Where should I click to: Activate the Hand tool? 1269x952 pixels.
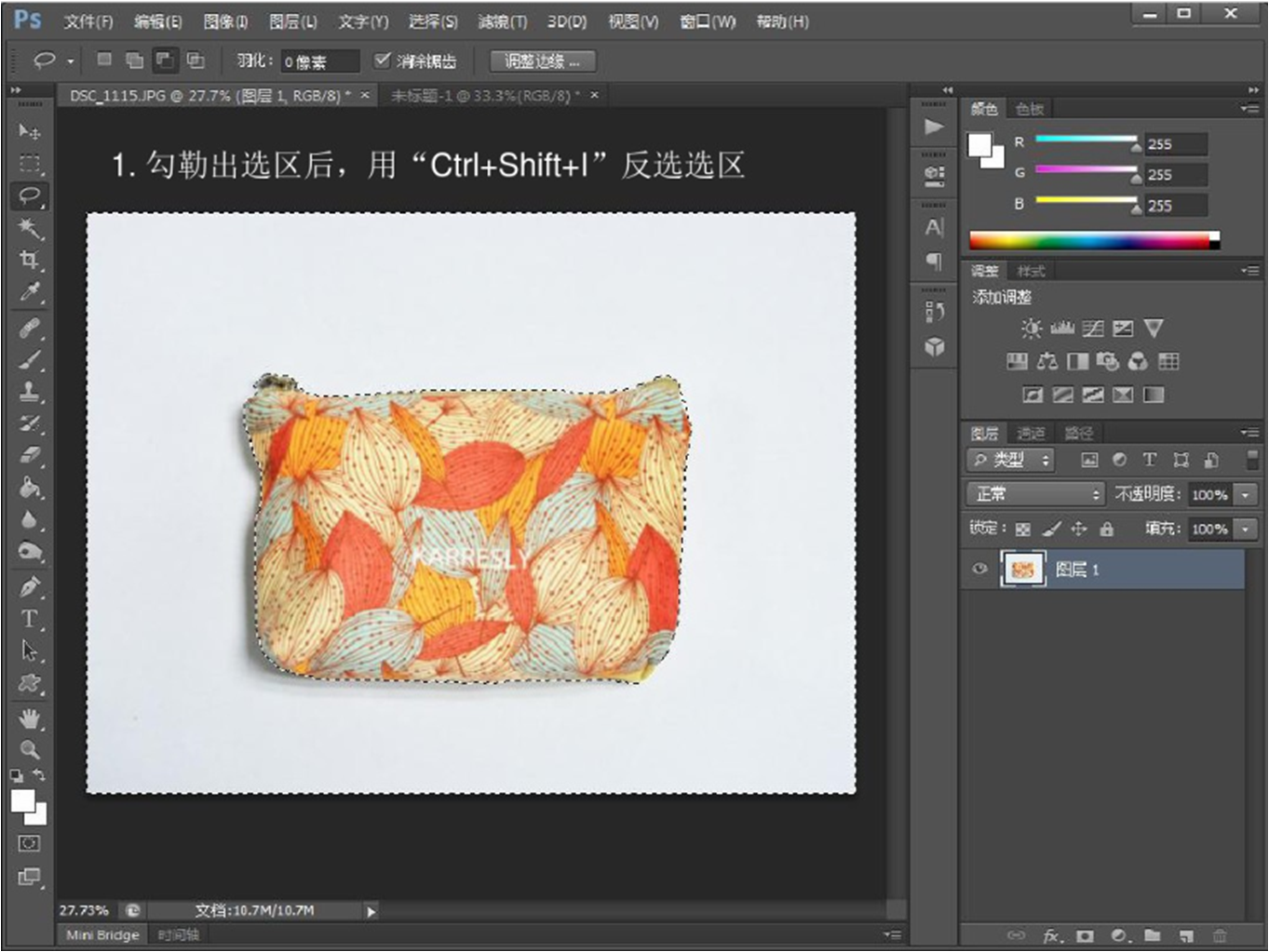(x=30, y=718)
